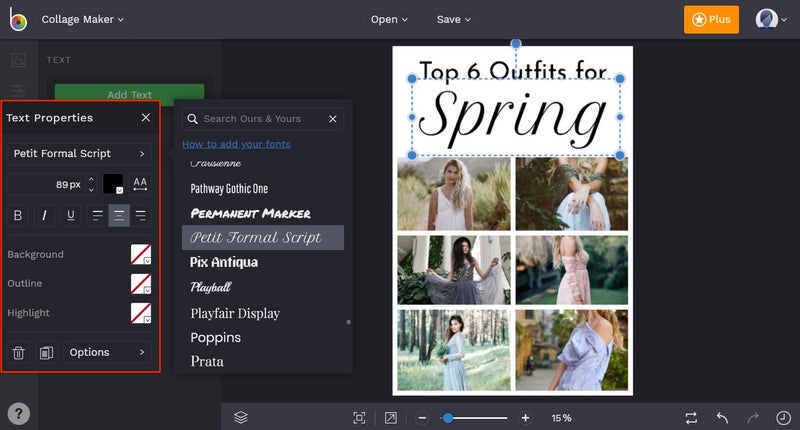Open the history clock icon
This screenshot has width=800, height=430.
783,418
